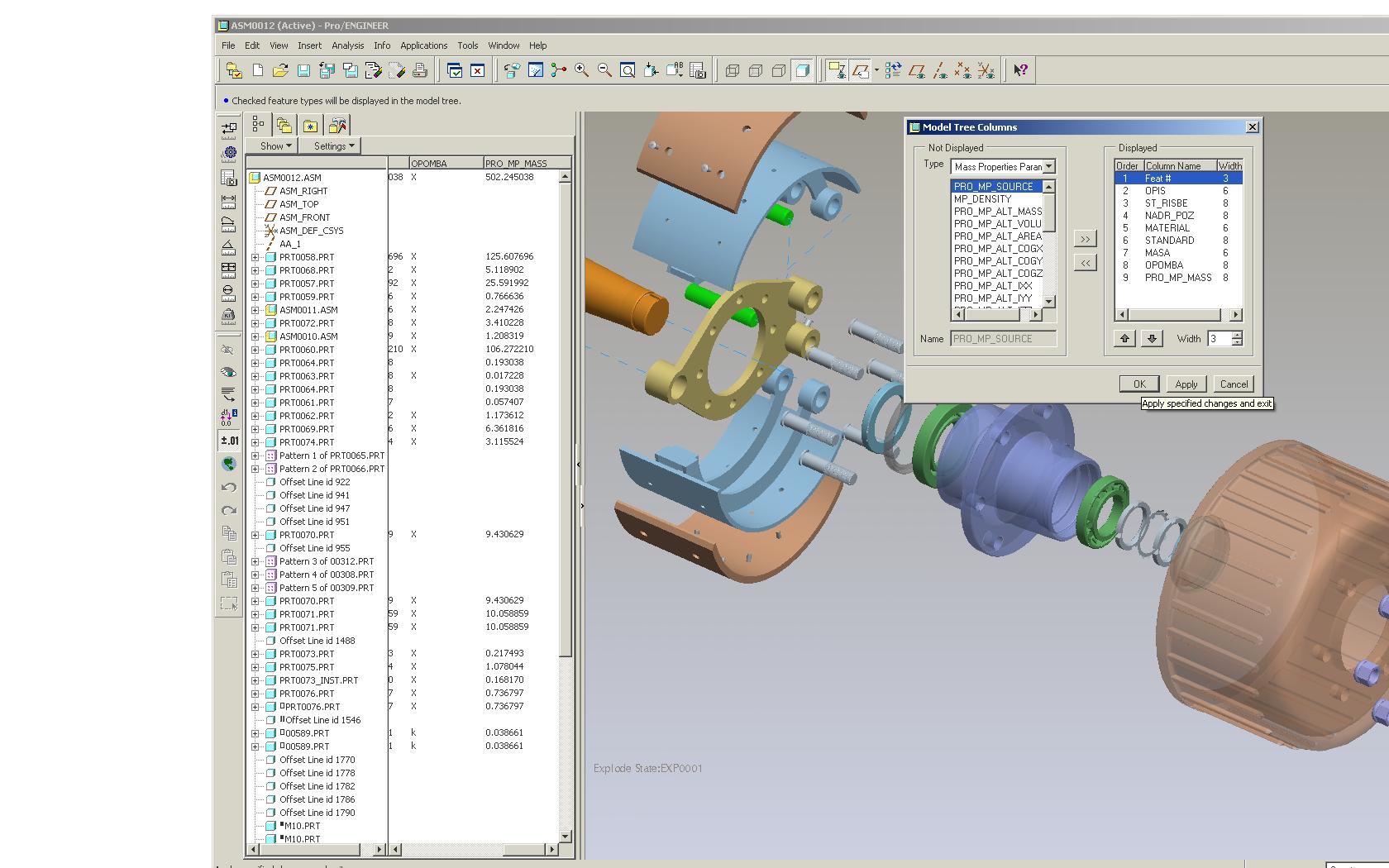Screen dimensions: 1389x868
Task: Open the Applications menu
Action: (x=424, y=45)
